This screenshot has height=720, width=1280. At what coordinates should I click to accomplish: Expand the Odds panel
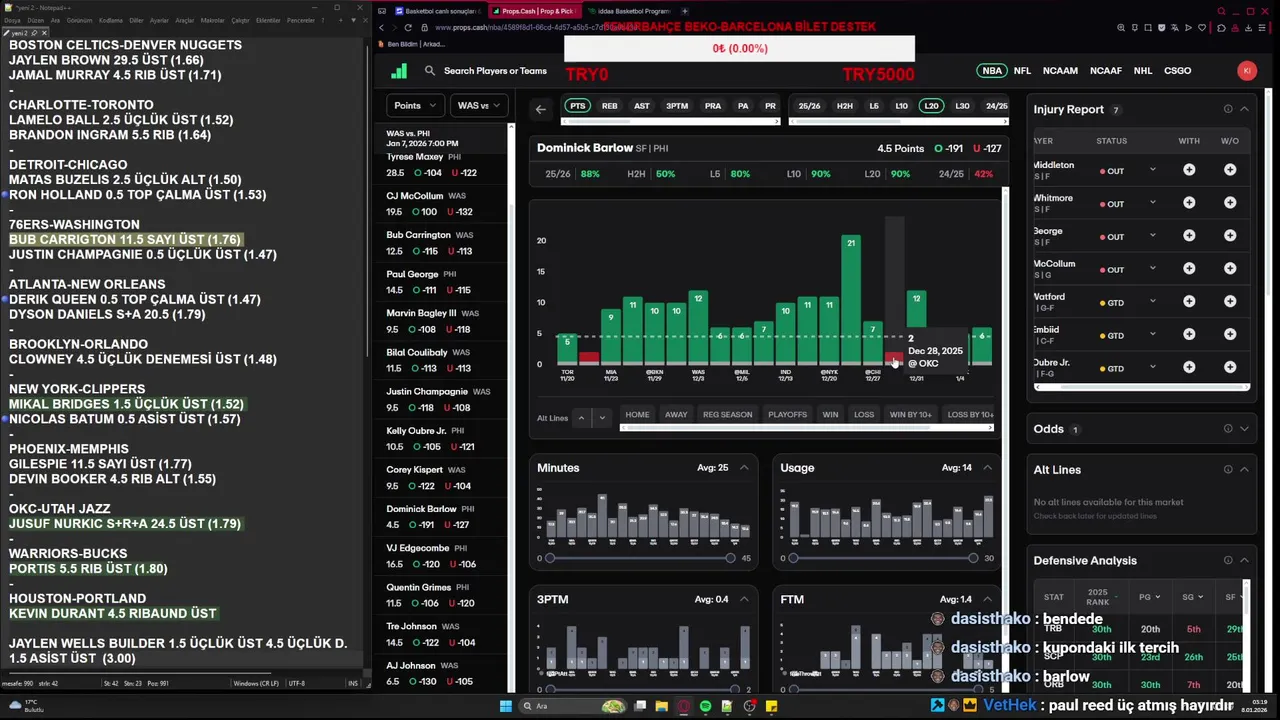[x=1244, y=429]
